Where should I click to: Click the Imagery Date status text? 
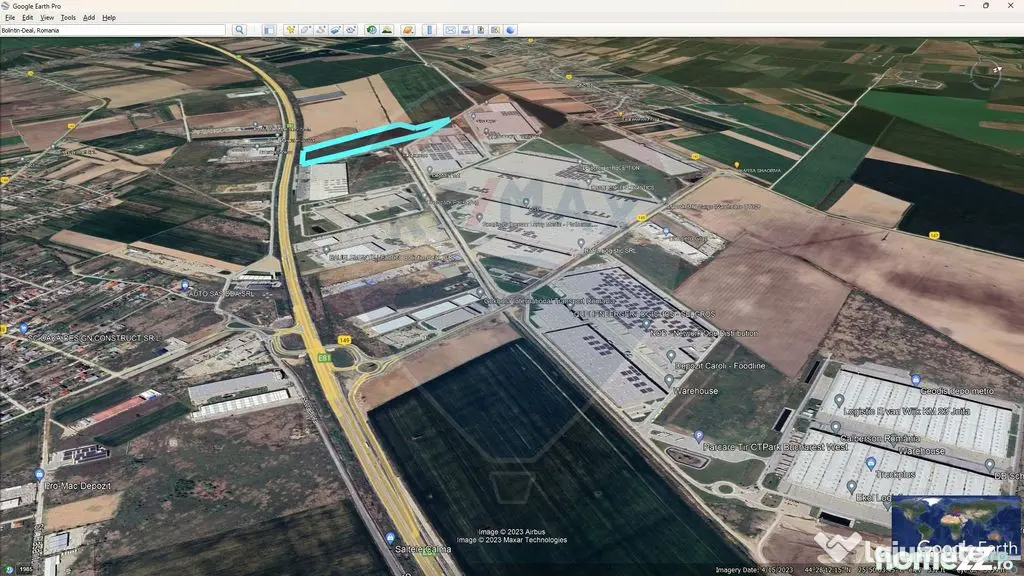pos(754,570)
